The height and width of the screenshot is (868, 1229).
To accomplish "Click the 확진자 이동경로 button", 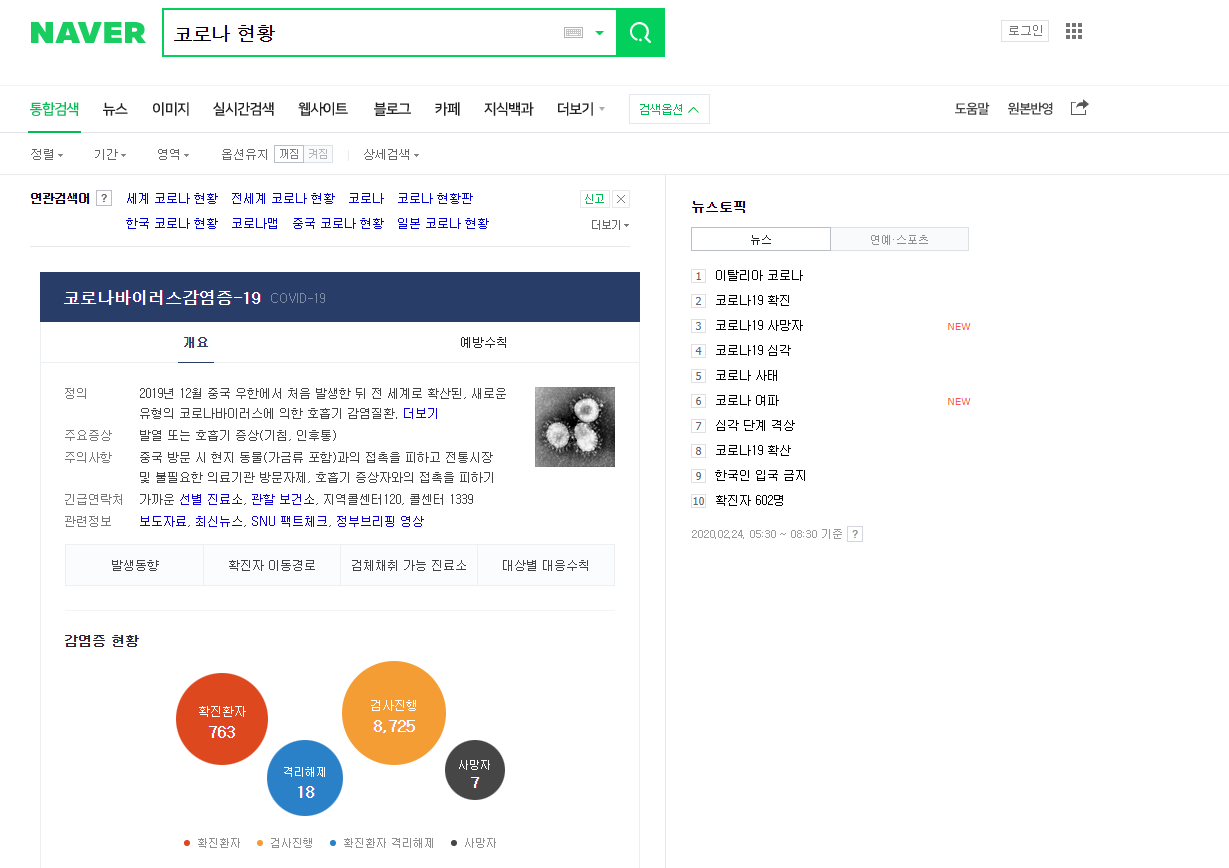I will (x=272, y=565).
